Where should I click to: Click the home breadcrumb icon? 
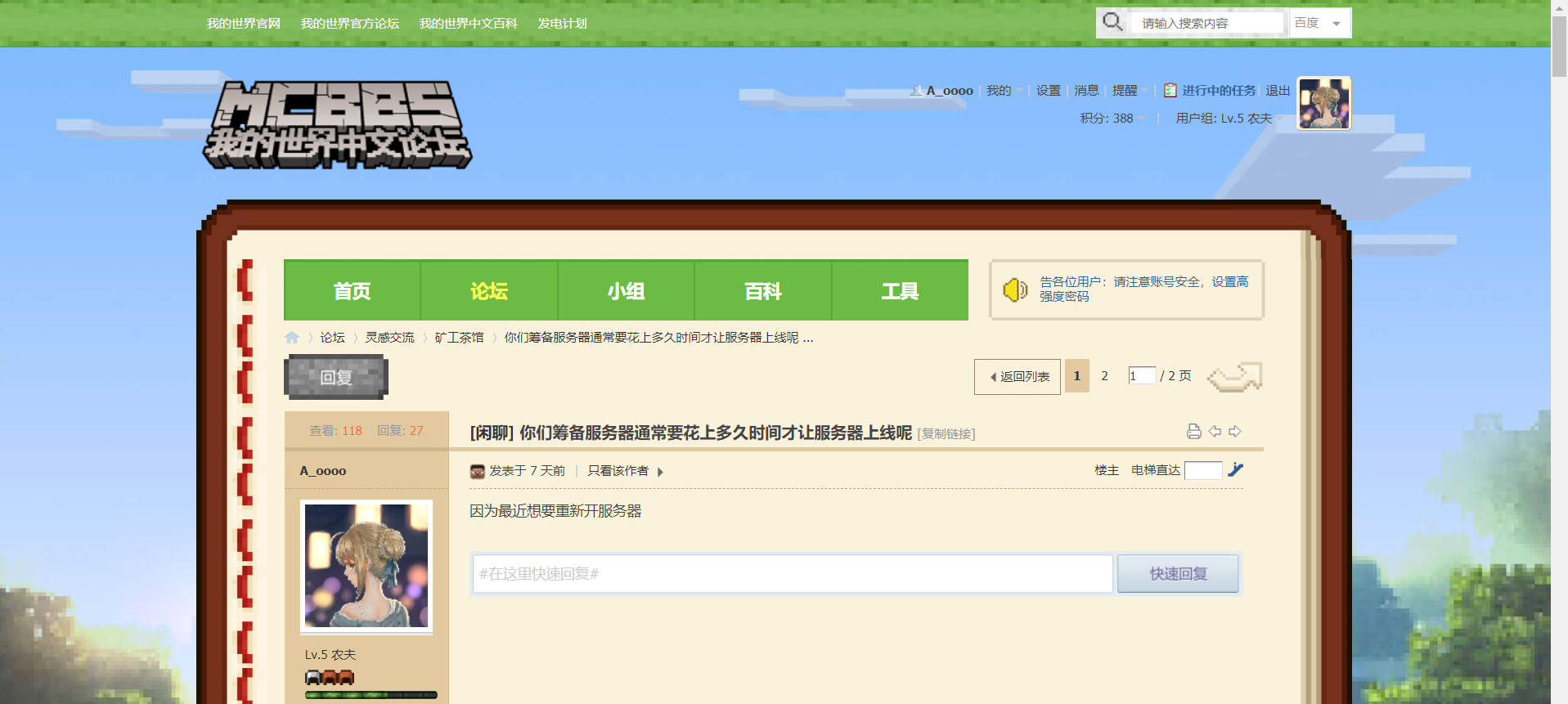[x=292, y=338]
